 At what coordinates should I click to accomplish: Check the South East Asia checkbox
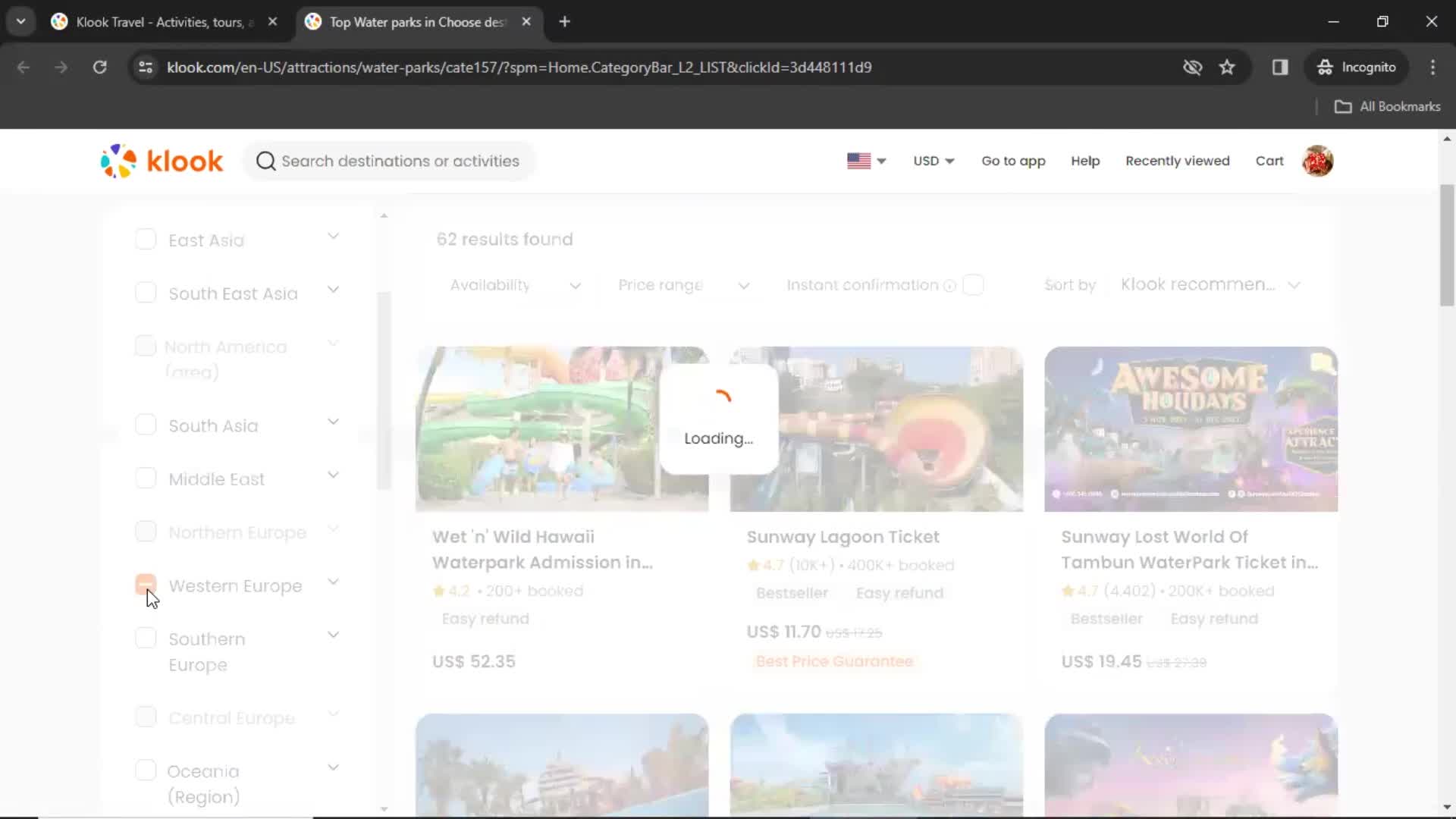pos(146,292)
